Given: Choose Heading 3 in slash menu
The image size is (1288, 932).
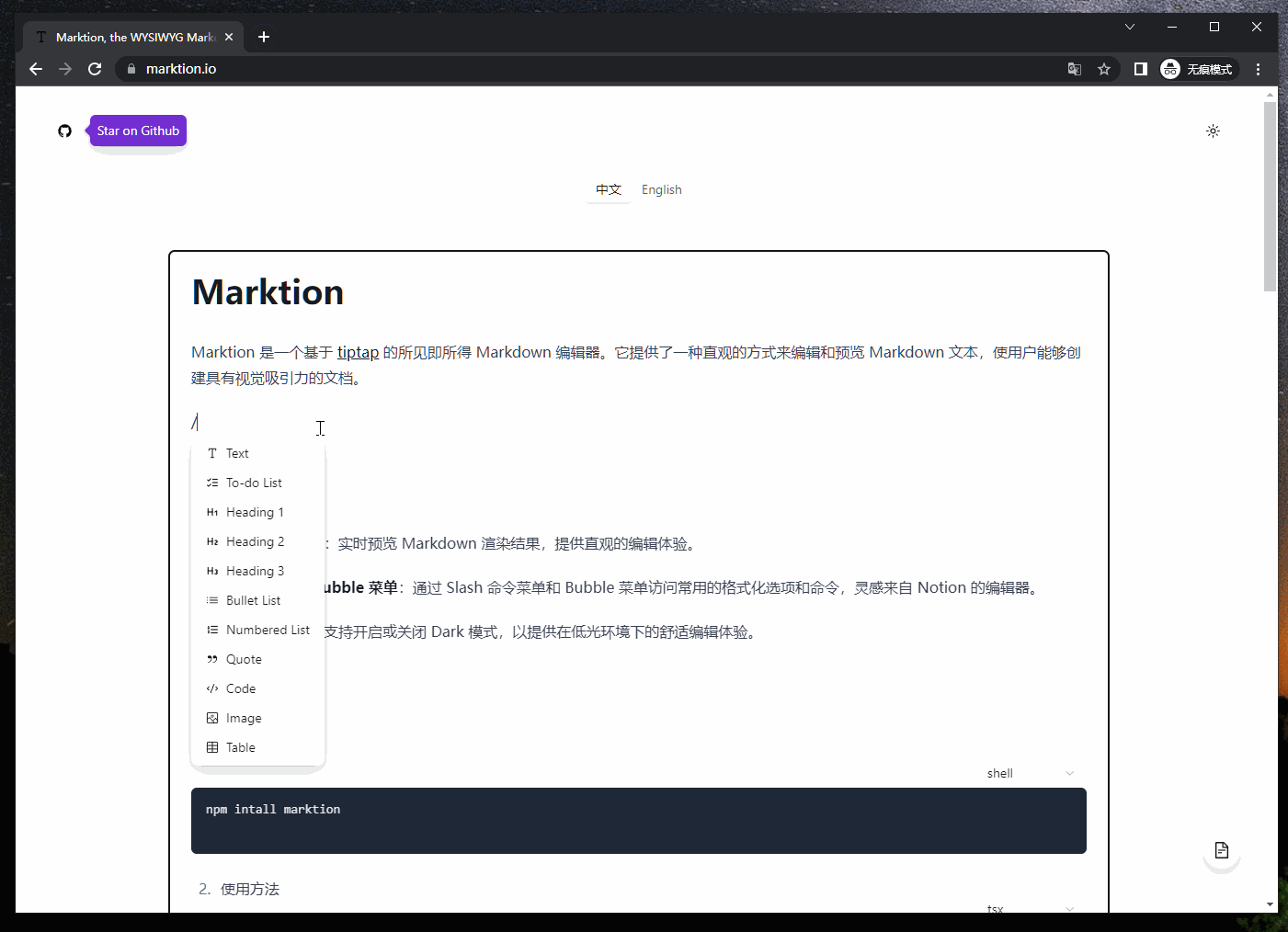Looking at the screenshot, I should (x=257, y=571).
